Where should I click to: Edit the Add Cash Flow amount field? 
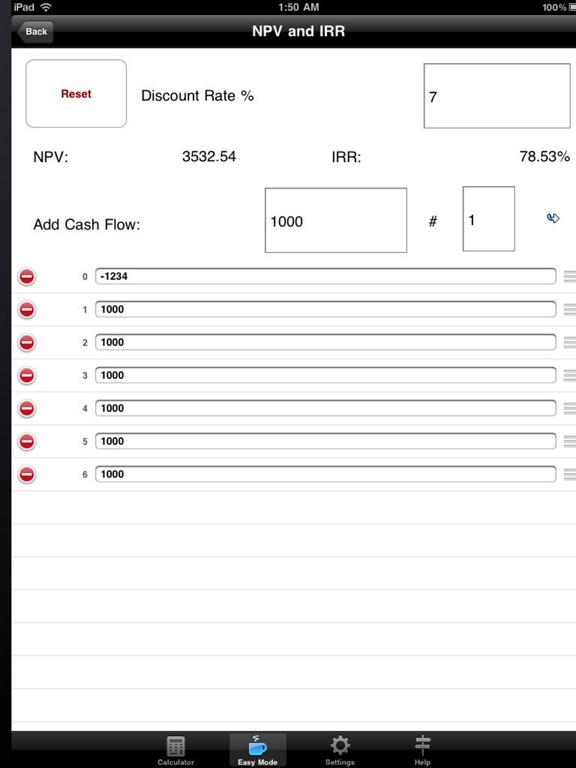(x=336, y=220)
